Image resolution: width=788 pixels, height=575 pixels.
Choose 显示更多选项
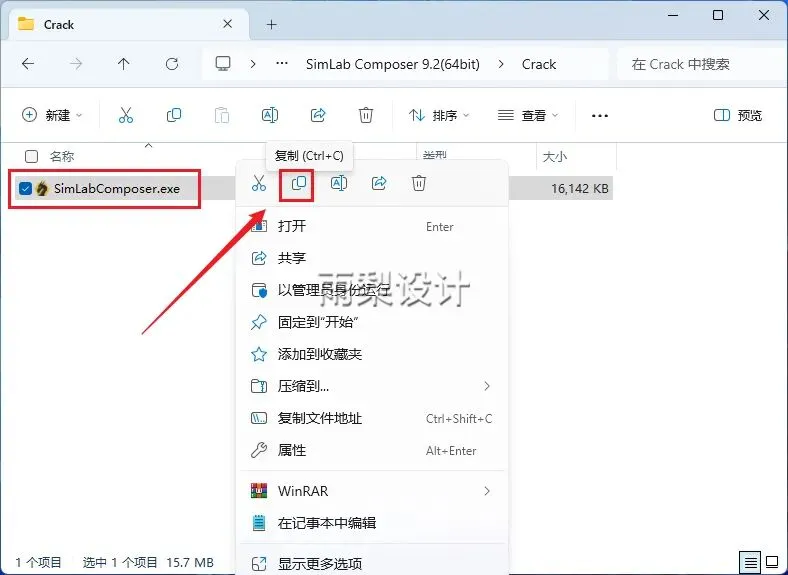[x=372, y=563]
